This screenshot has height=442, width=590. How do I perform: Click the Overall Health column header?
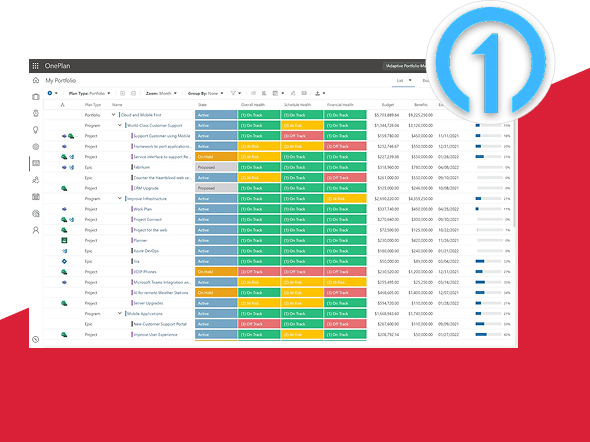coord(253,105)
